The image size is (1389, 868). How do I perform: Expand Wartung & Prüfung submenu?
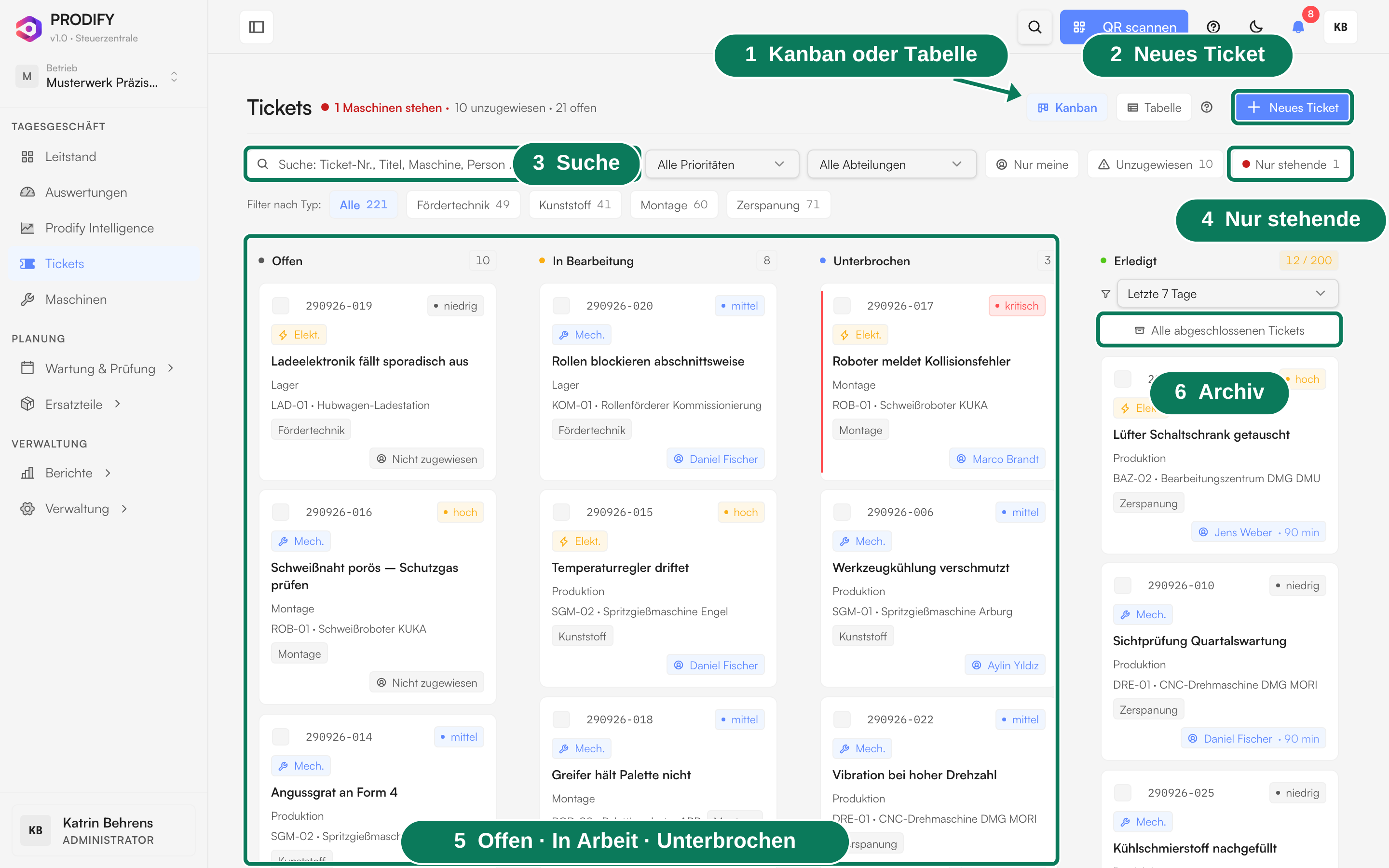coord(103,368)
